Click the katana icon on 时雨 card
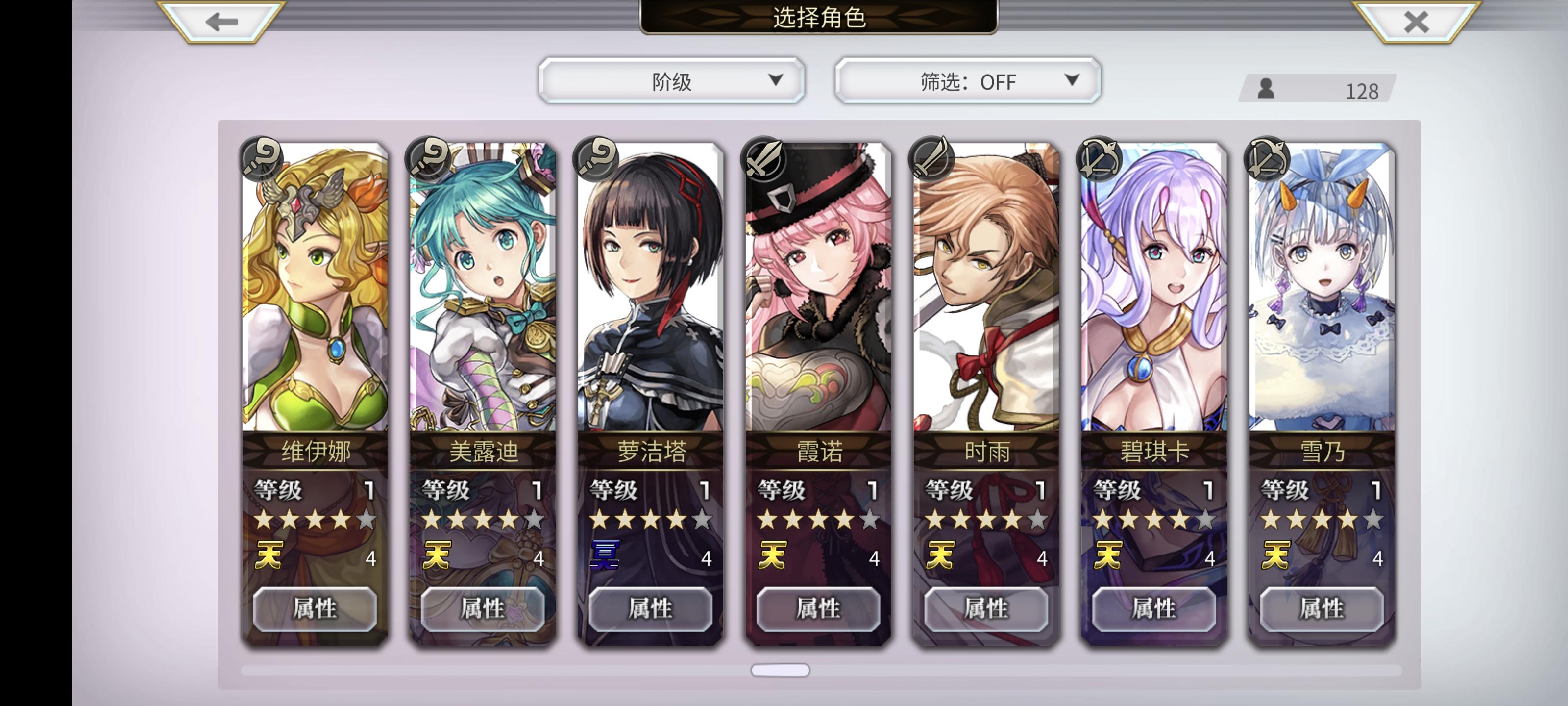Viewport: 1568px width, 706px height. click(932, 159)
